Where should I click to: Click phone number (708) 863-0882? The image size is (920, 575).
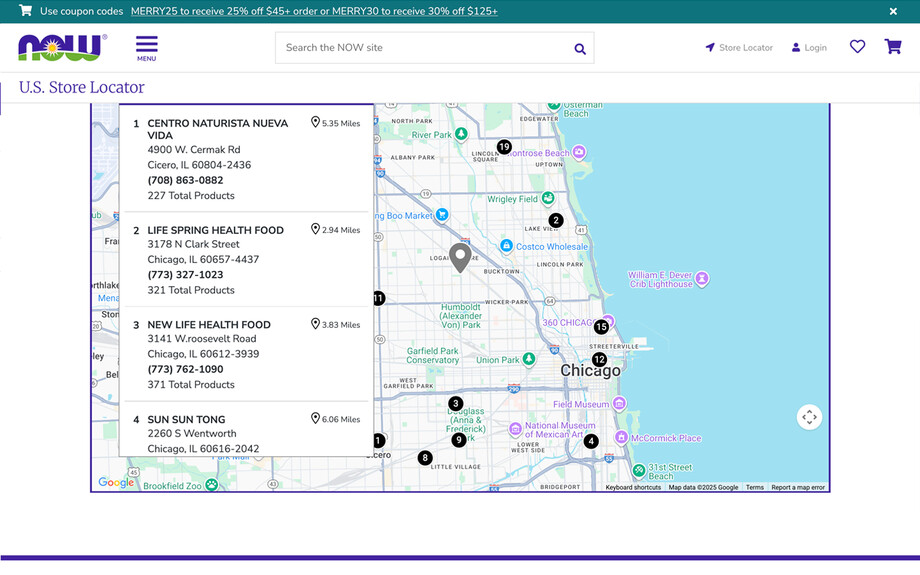(x=185, y=180)
